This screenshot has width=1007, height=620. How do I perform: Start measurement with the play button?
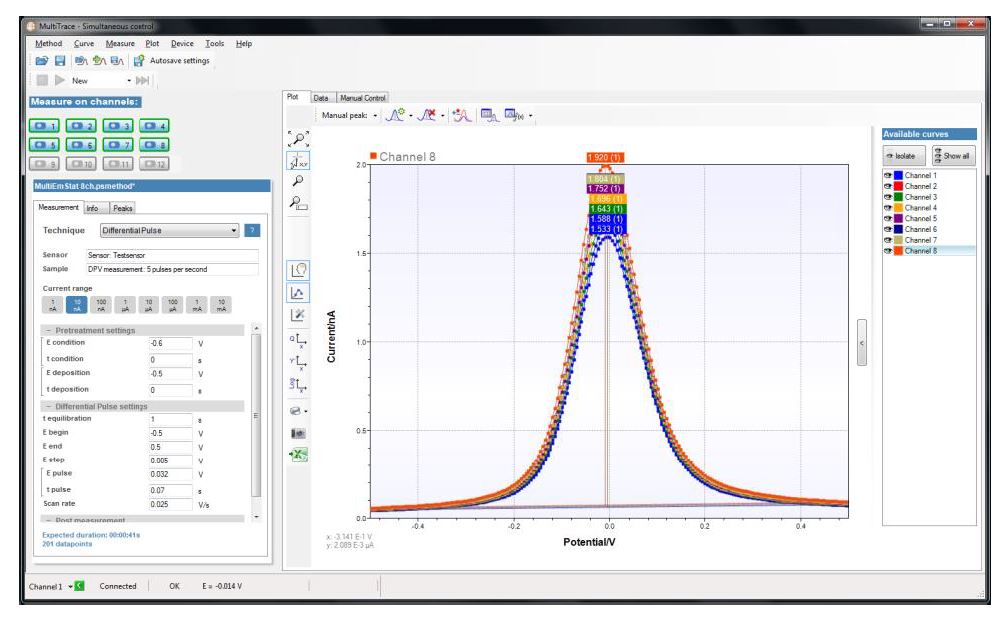pyautogui.click(x=60, y=80)
